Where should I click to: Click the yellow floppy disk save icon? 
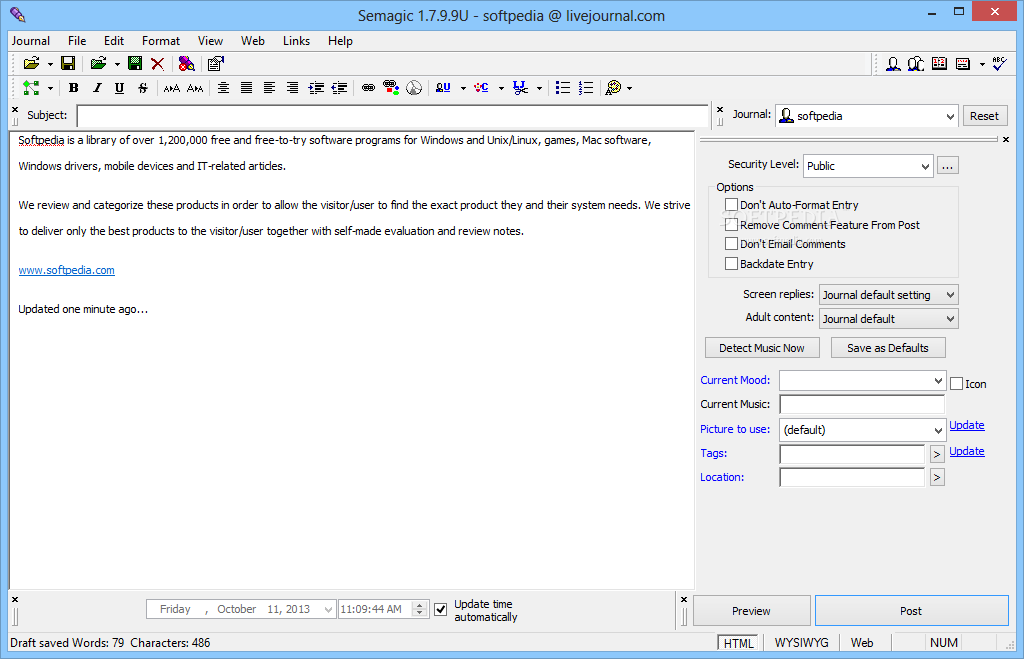point(68,63)
